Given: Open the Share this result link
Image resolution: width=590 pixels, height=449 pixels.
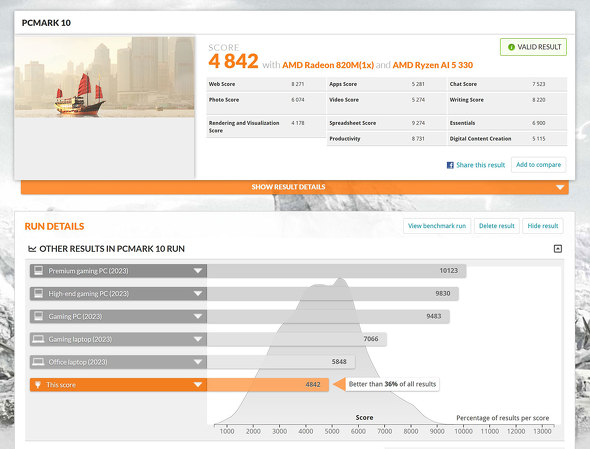Looking at the screenshot, I should [x=481, y=165].
